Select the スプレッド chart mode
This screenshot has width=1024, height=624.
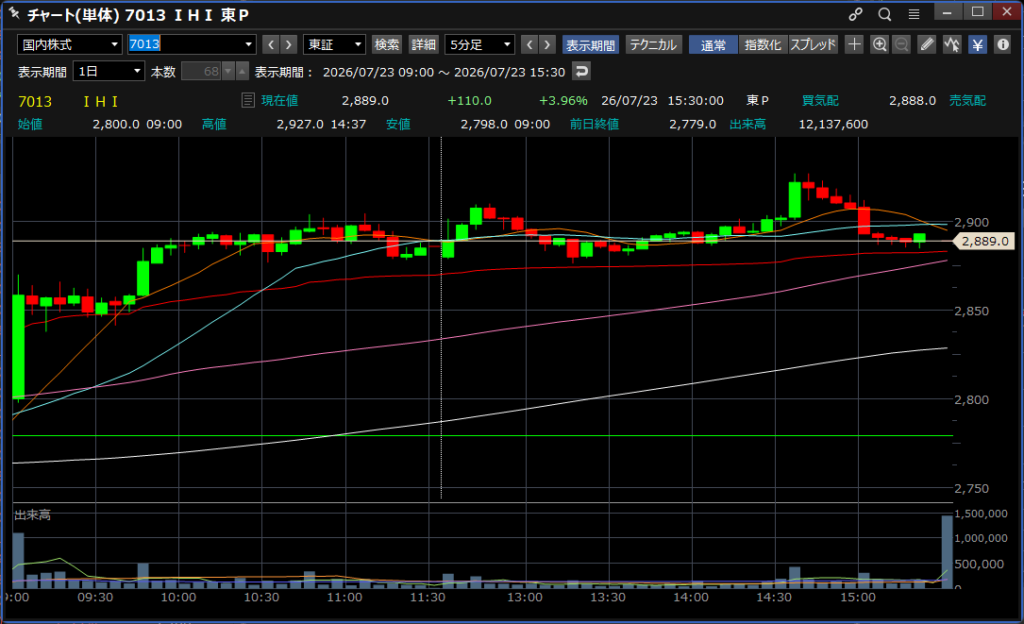click(813, 44)
